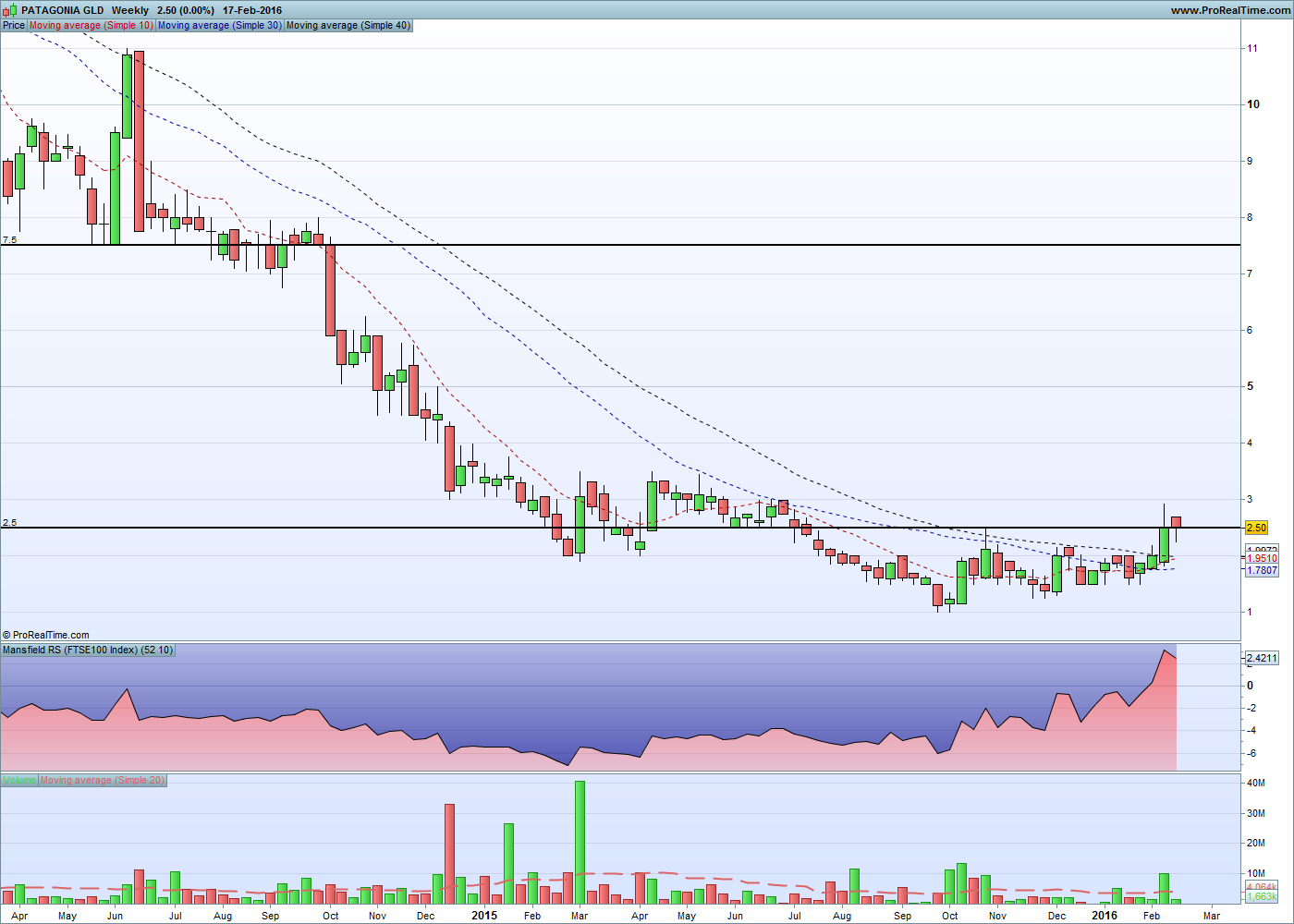Click the red 1.9510 moving average tag
The image size is (1294, 924).
[x=1262, y=558]
